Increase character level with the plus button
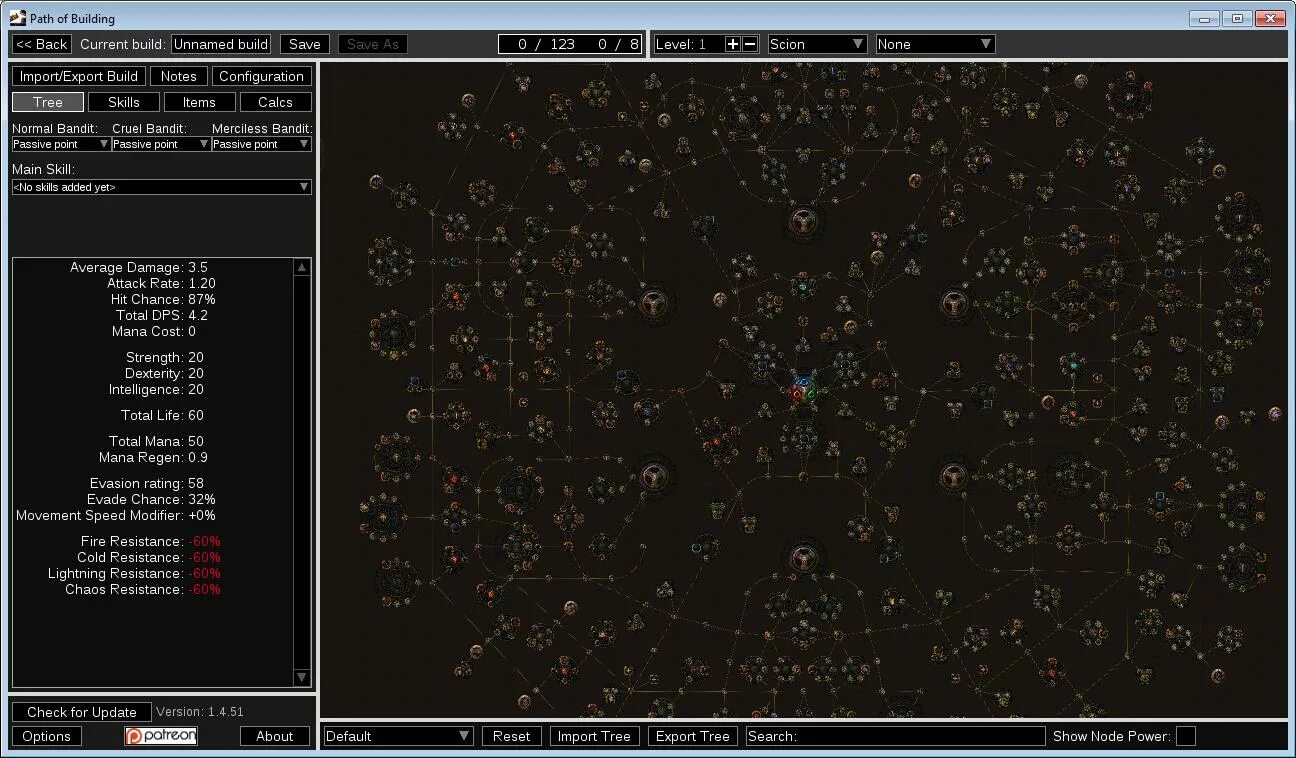The image size is (1296, 758). click(x=733, y=44)
